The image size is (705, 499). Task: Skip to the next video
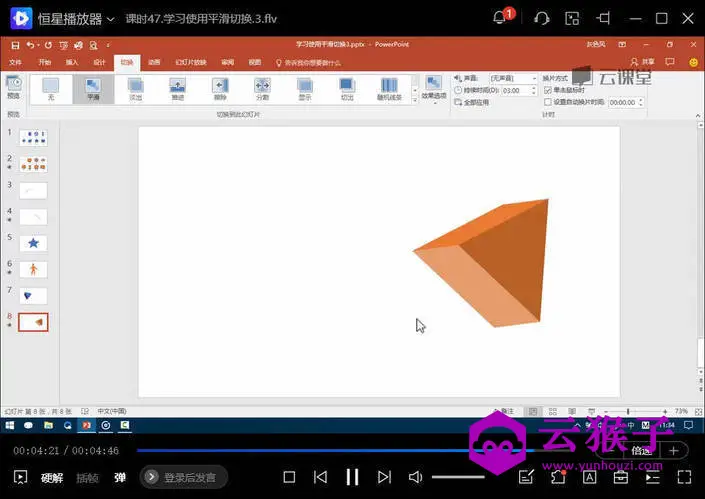[384, 477]
